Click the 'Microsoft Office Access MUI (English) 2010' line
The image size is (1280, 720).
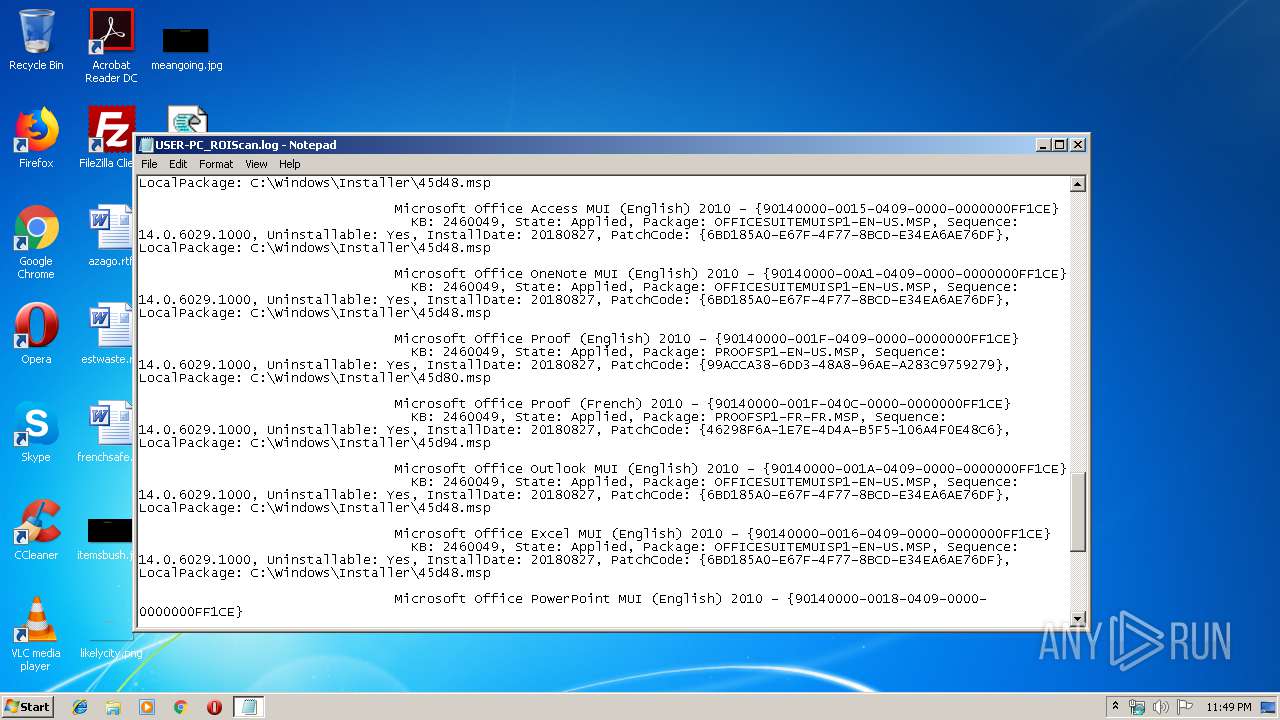(x=726, y=209)
